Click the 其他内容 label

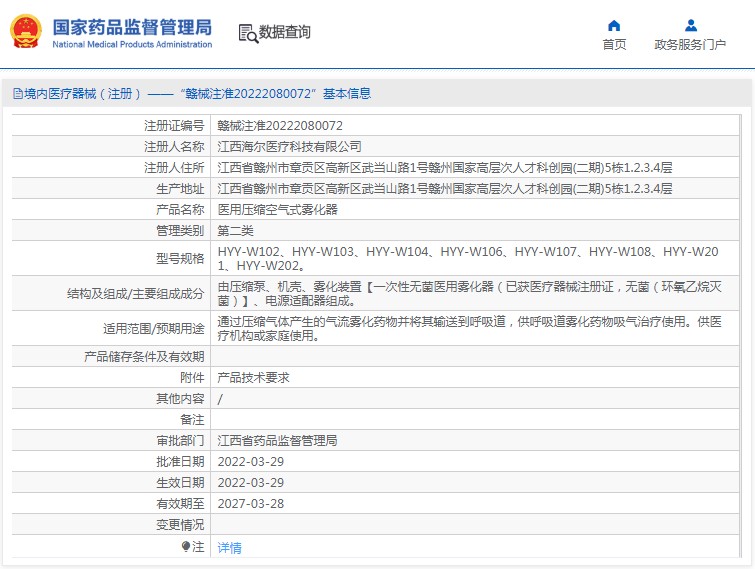pos(180,399)
